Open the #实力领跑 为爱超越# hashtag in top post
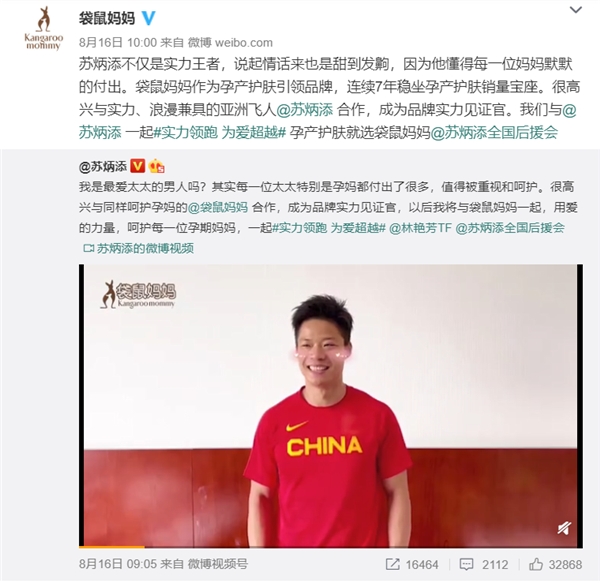This screenshot has width=600, height=583. point(220,132)
